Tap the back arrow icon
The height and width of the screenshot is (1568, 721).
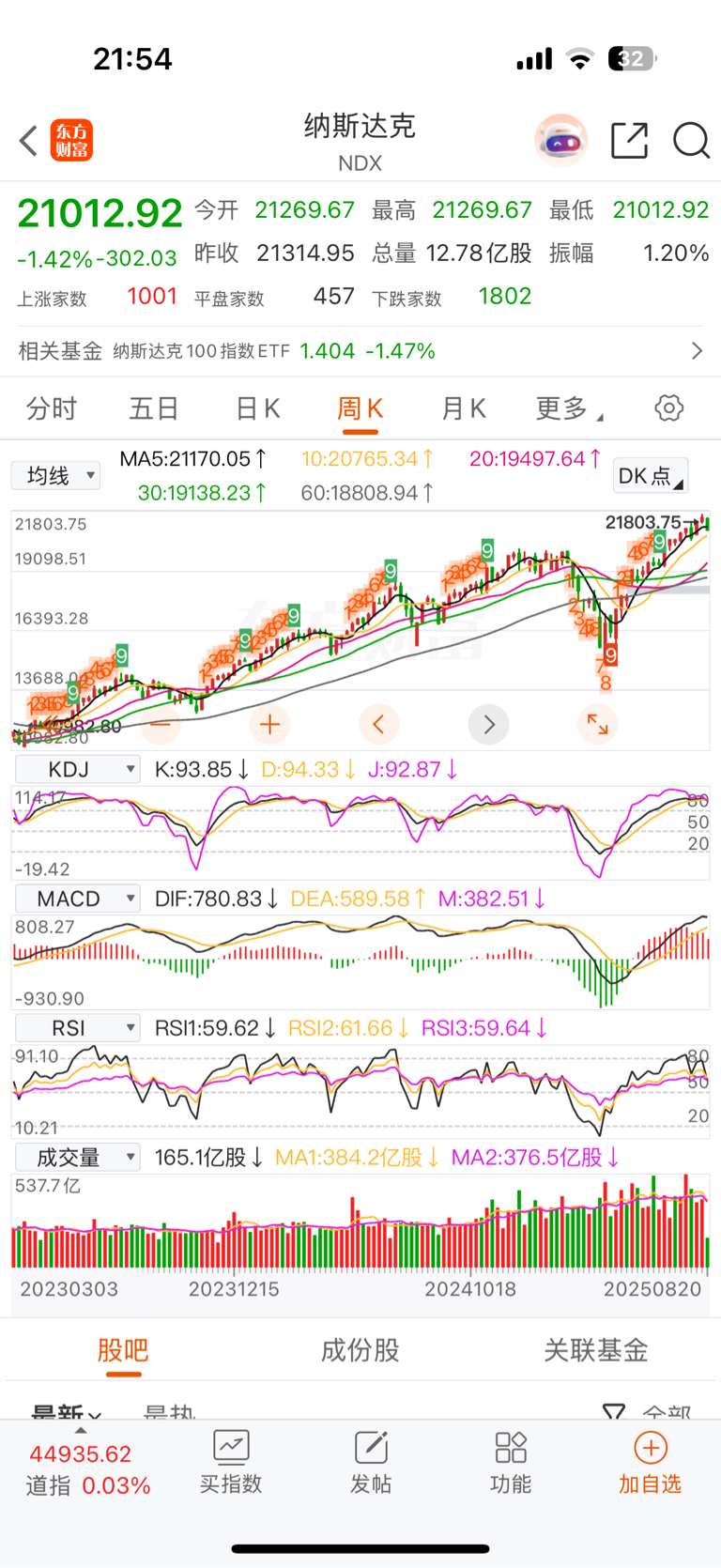tap(28, 141)
